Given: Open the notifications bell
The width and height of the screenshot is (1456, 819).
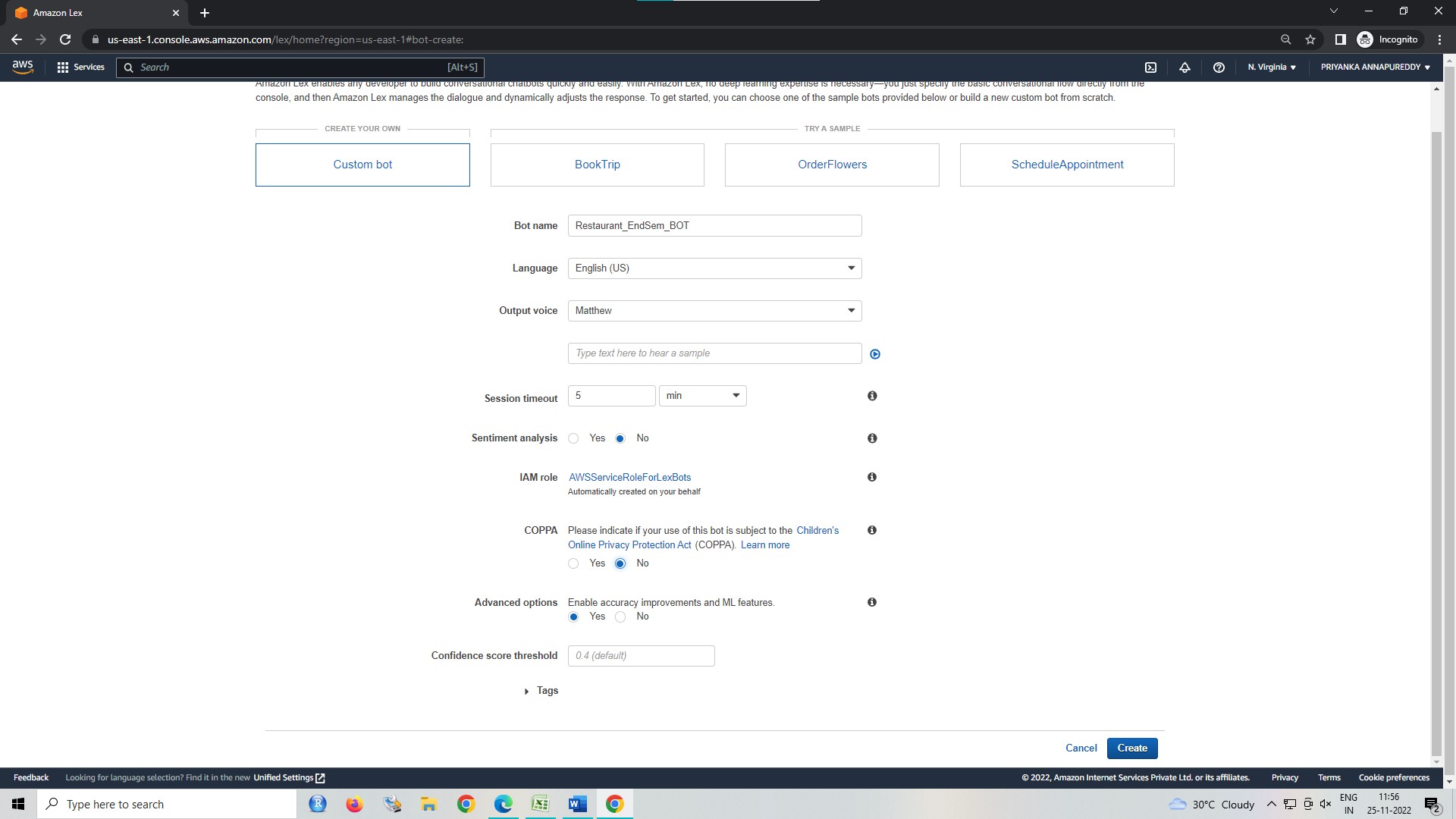Looking at the screenshot, I should click(1185, 67).
